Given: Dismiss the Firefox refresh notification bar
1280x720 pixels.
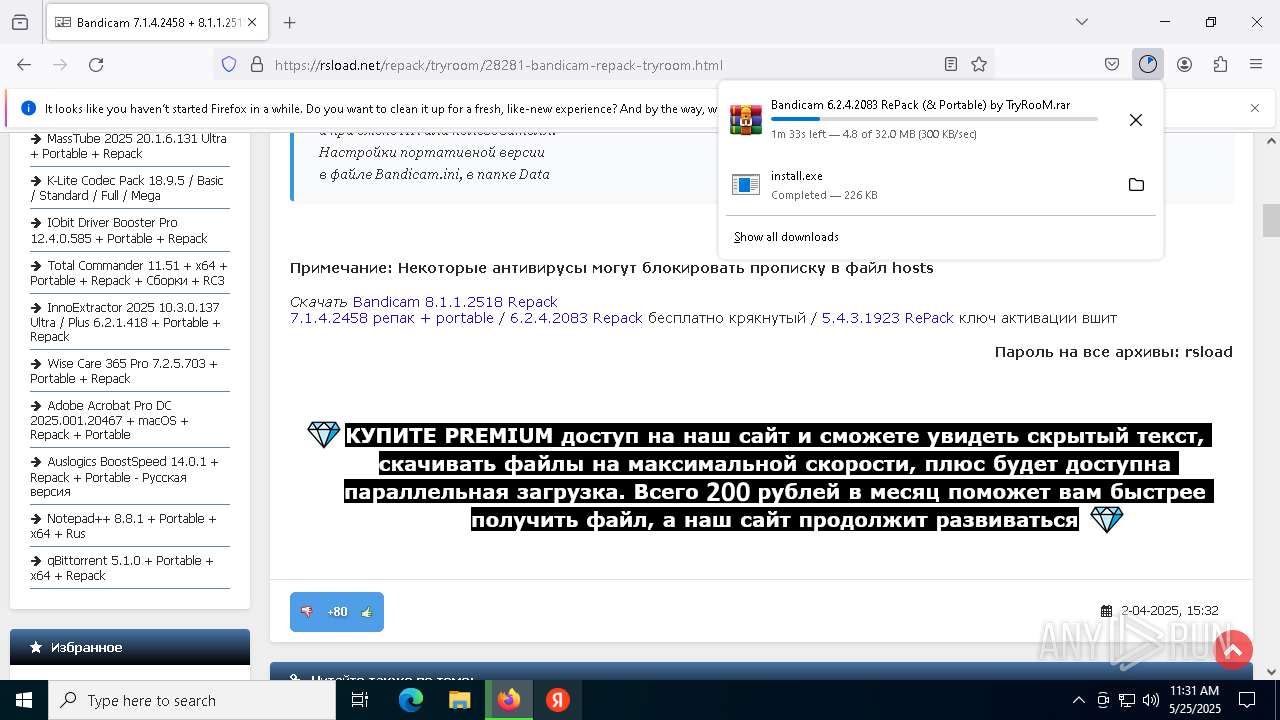Looking at the screenshot, I should tap(1255, 108).
